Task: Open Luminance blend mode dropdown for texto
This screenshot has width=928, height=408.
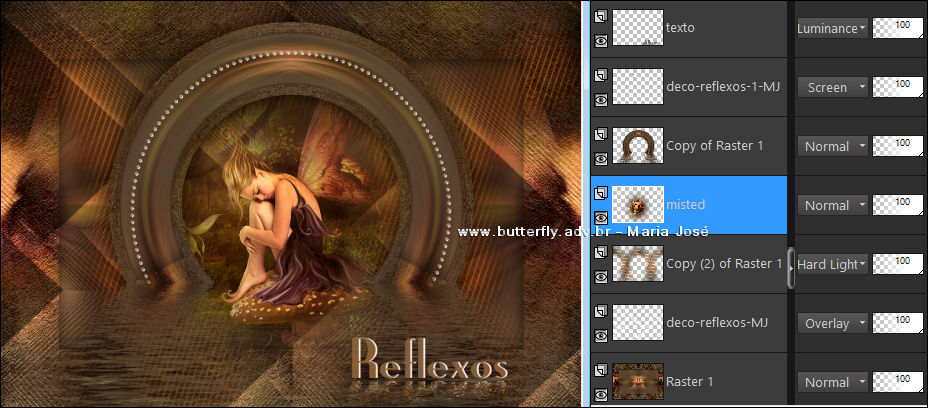Action: (x=832, y=28)
